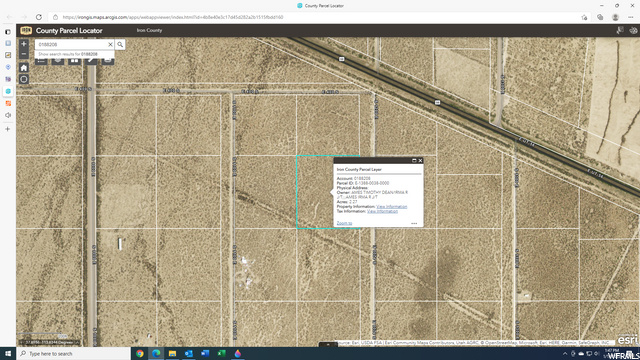This screenshot has width=640, height=360.
Task: Open the basemap icon in app header
Action: (633, 30)
